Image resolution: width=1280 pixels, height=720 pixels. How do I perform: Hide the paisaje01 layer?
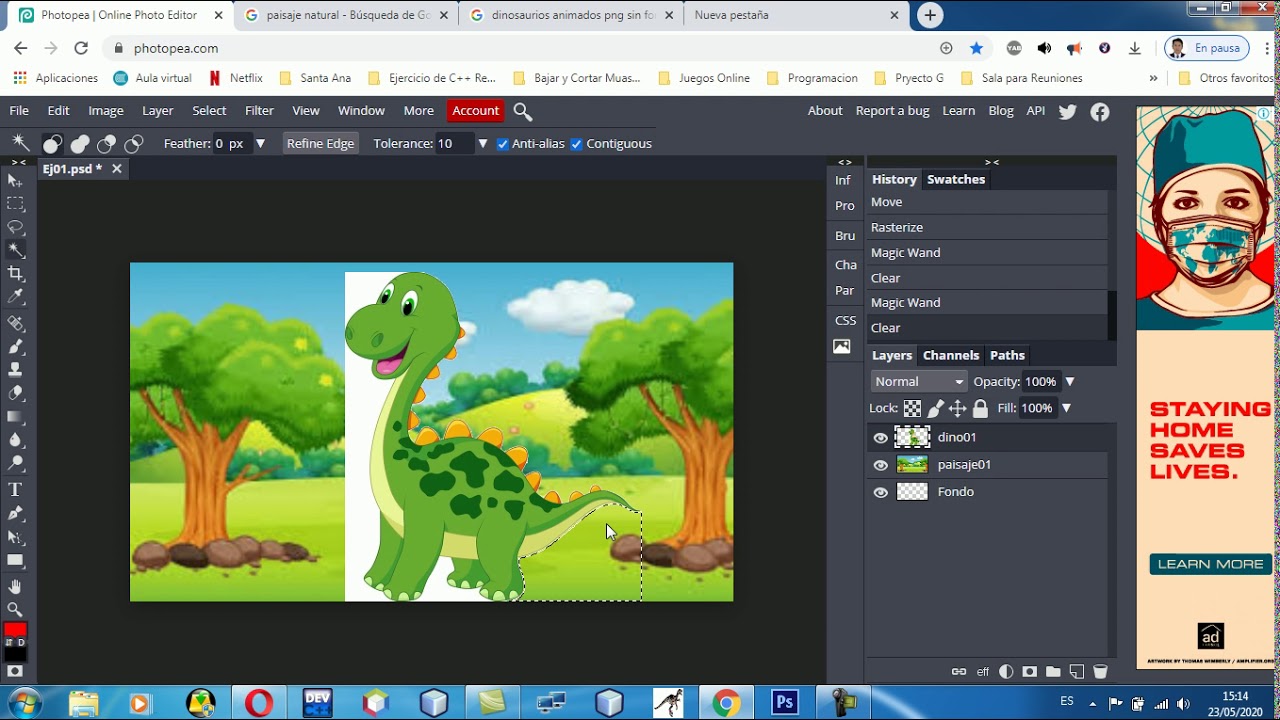(880, 465)
